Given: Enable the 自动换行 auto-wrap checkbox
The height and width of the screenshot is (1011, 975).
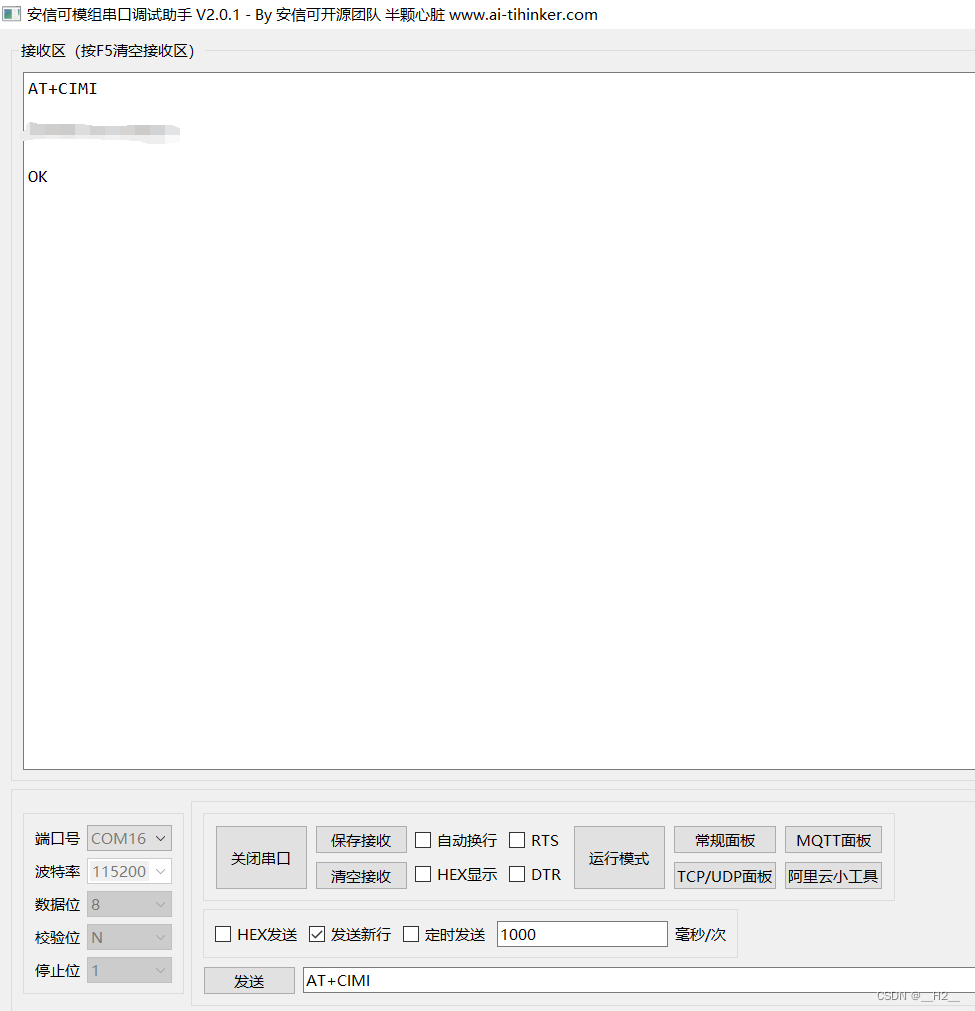Looking at the screenshot, I should (x=423, y=840).
